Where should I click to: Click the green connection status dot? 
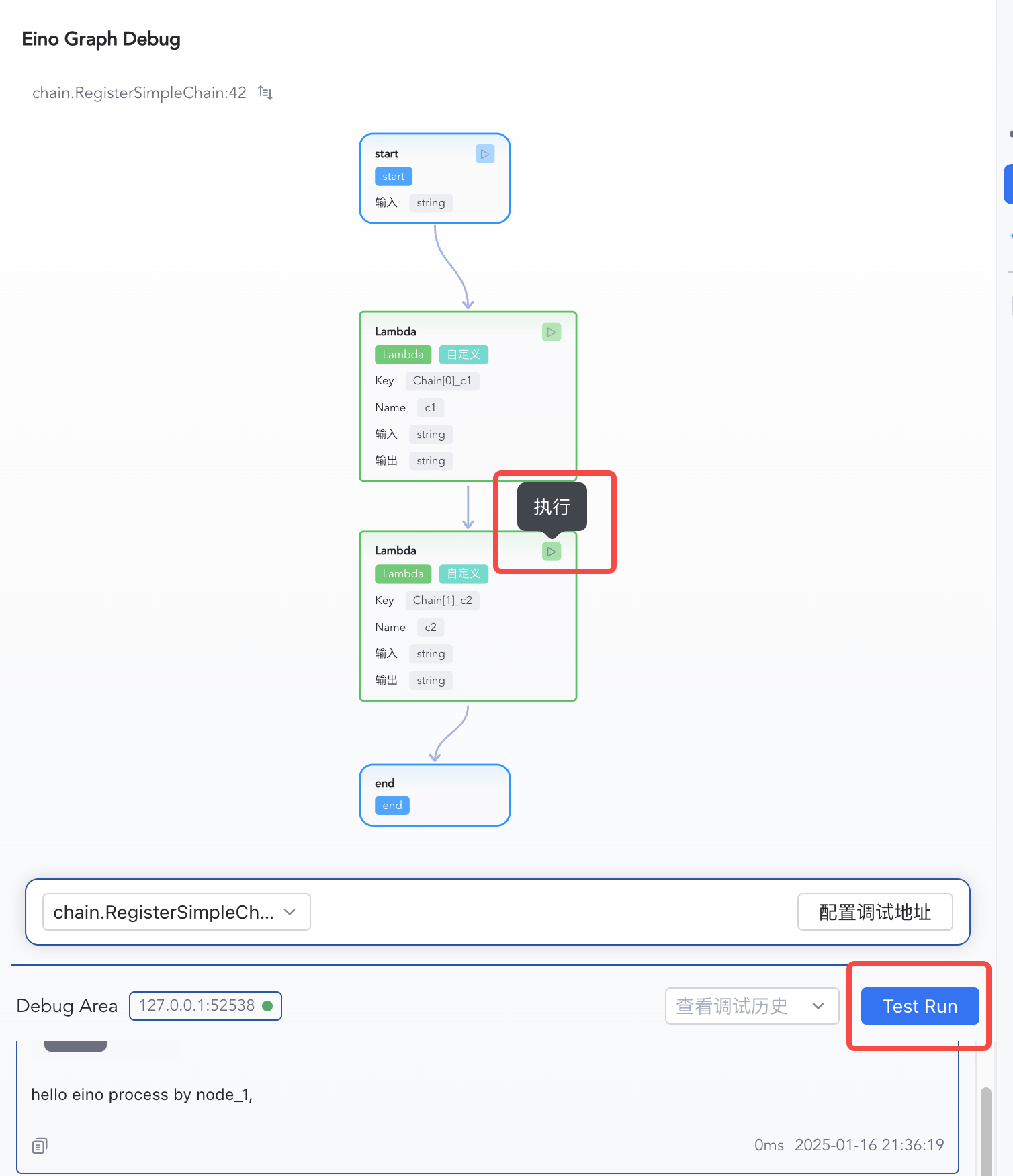pos(267,1006)
